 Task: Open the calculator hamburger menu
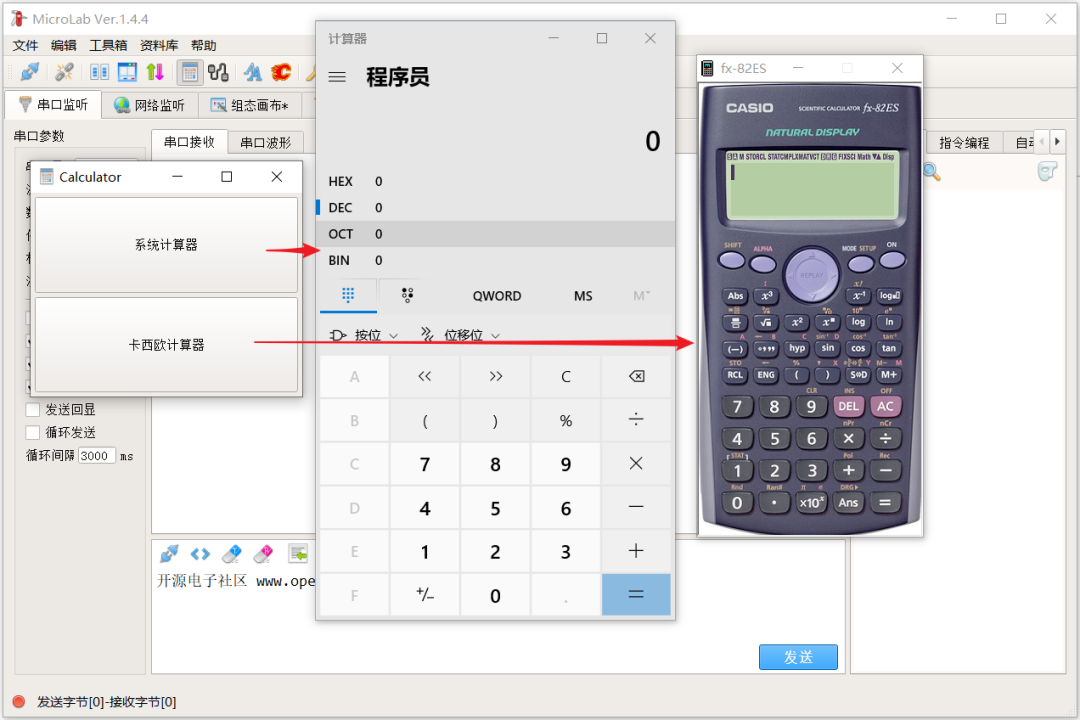click(336, 77)
